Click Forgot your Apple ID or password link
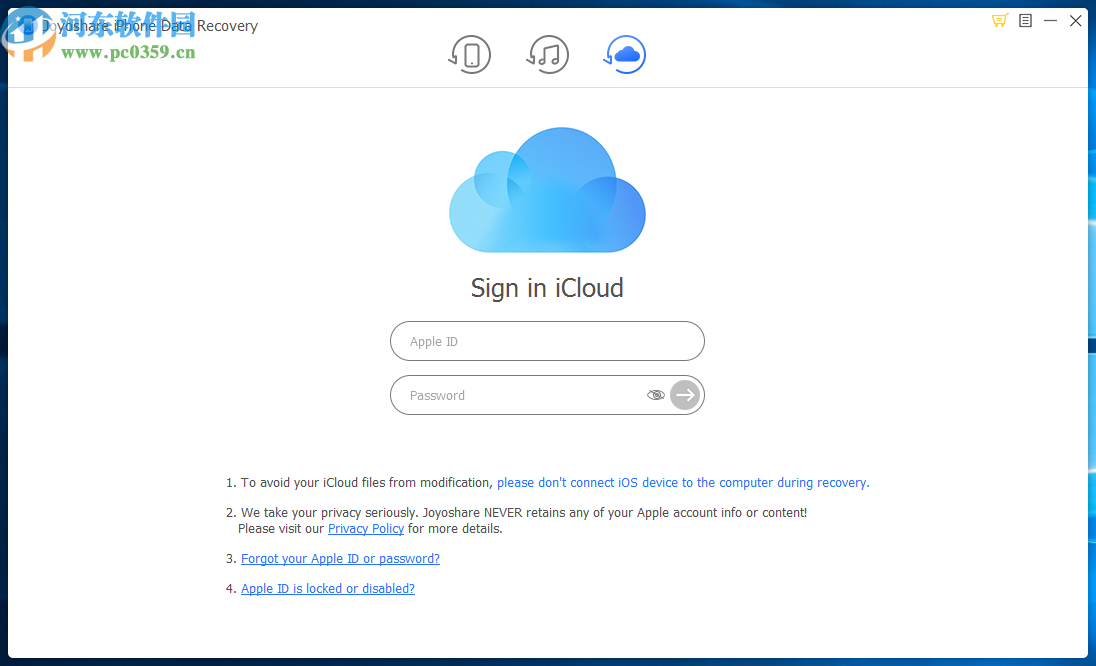This screenshot has height=666, width=1096. [340, 558]
